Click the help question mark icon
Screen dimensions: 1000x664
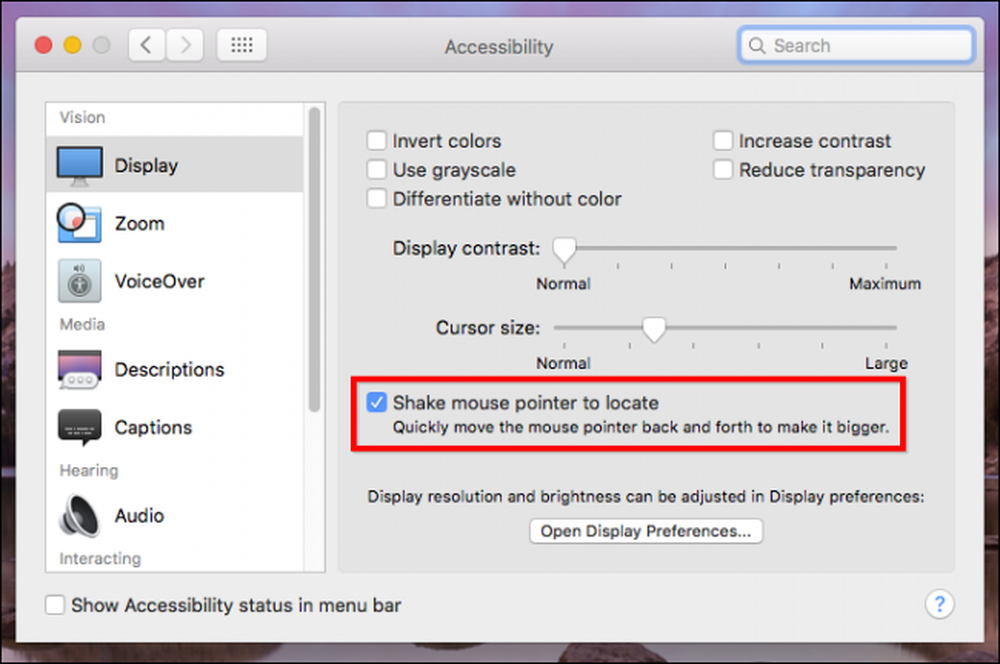point(939,604)
